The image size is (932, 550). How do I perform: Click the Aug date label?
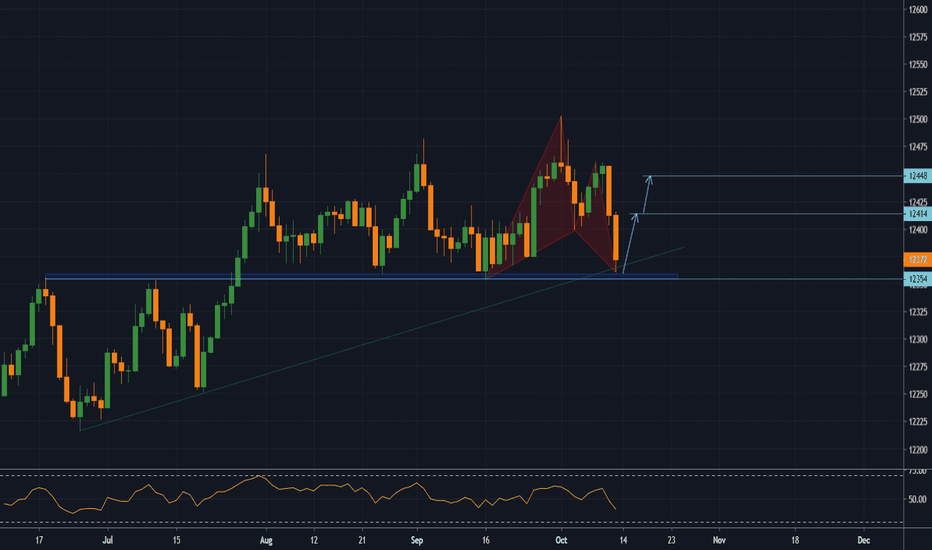coord(266,540)
